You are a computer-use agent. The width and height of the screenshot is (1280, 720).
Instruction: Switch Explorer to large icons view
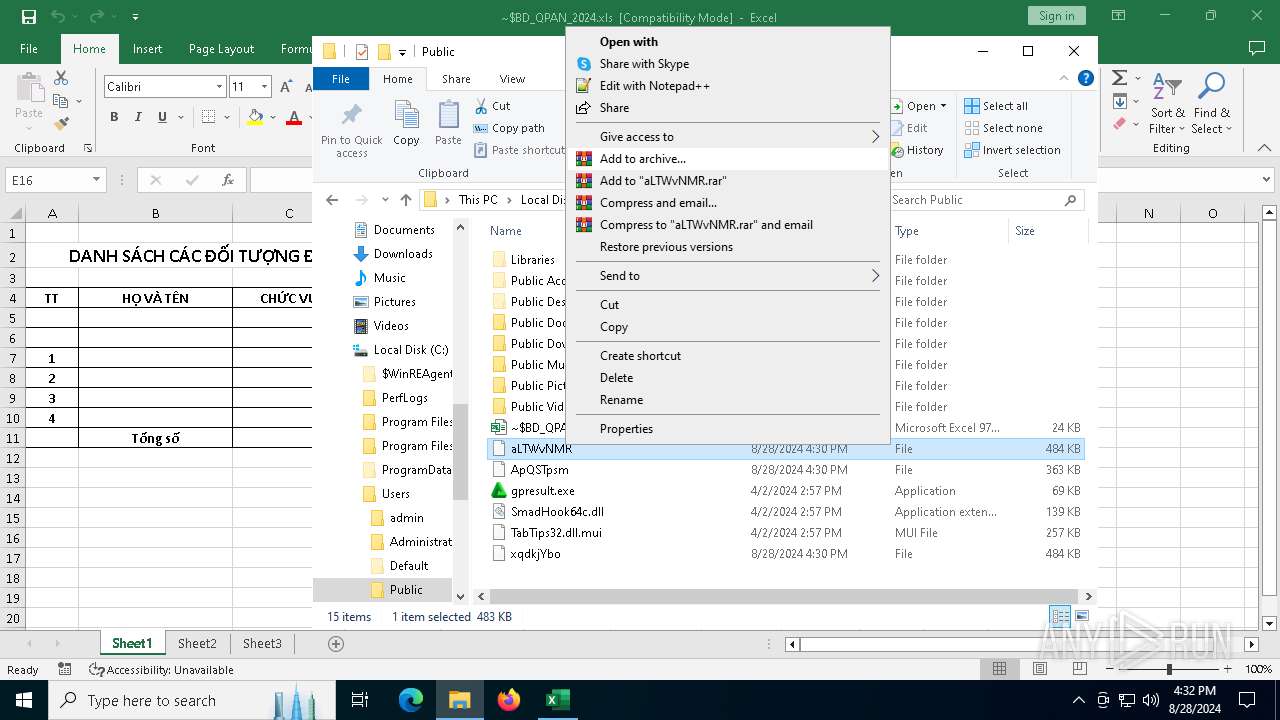pos(1081,616)
